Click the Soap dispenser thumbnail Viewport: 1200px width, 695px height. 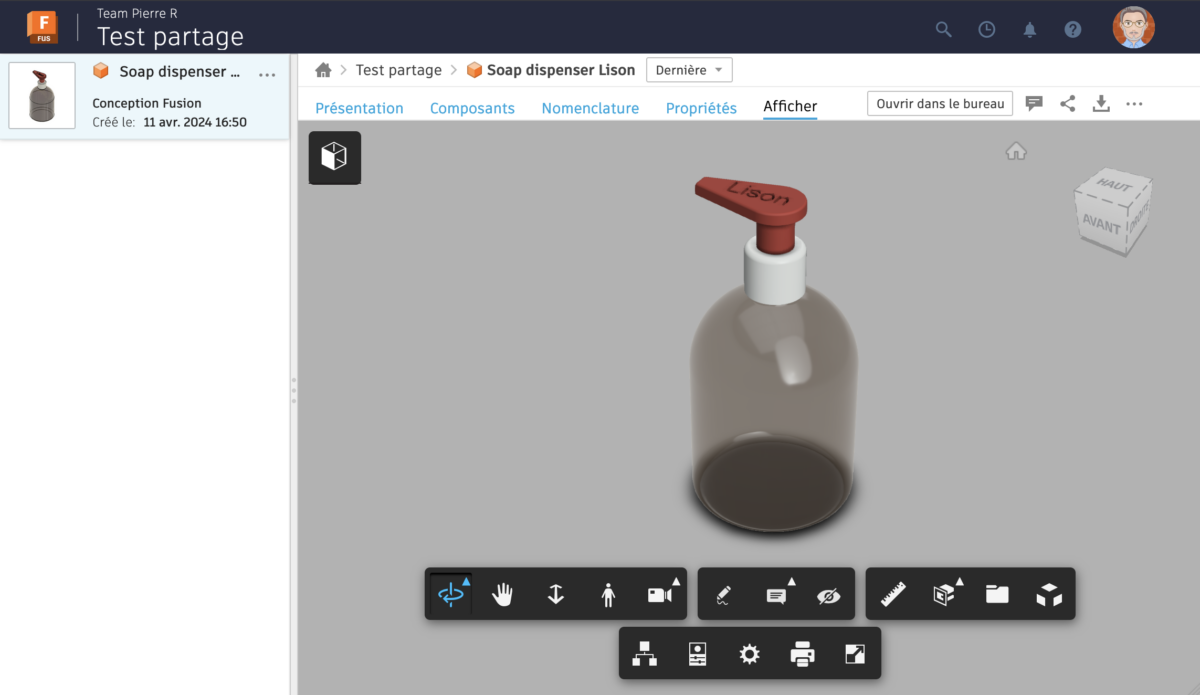pos(42,96)
